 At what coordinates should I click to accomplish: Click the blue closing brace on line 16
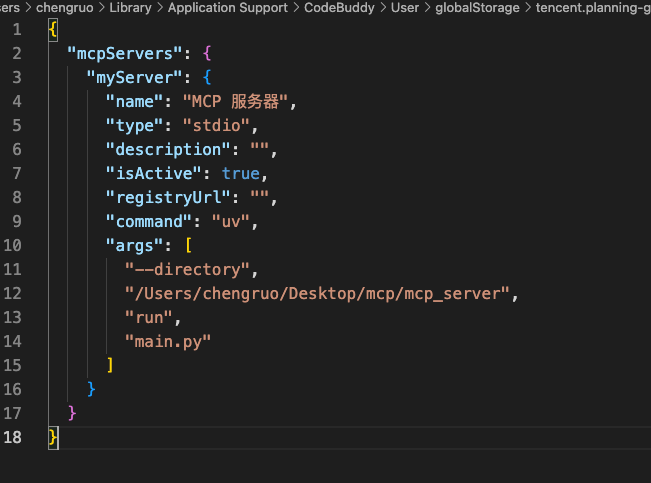point(91,390)
